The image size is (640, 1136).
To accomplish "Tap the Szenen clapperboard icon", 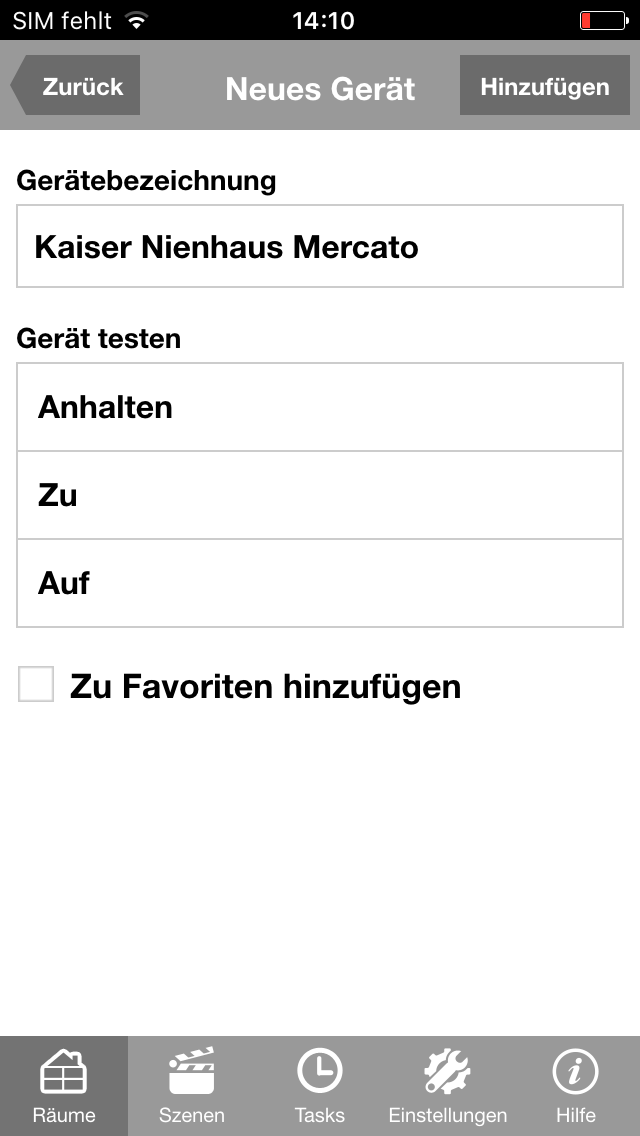I will [192, 1072].
